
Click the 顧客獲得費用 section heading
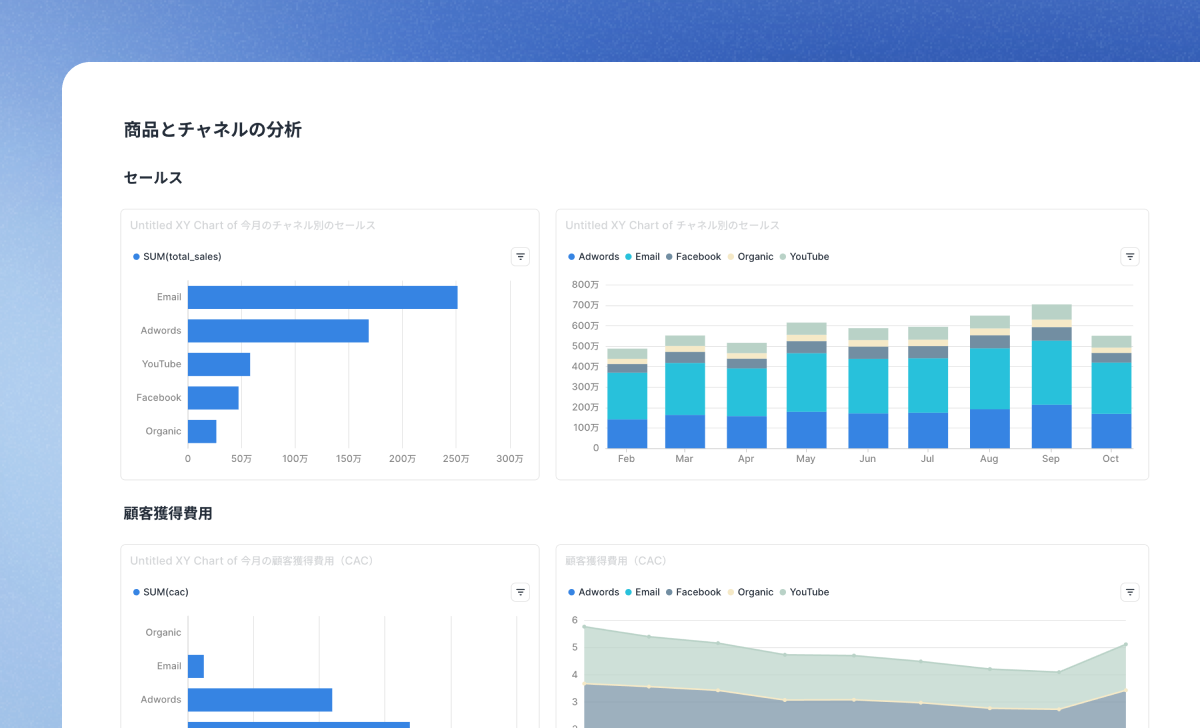[x=168, y=513]
